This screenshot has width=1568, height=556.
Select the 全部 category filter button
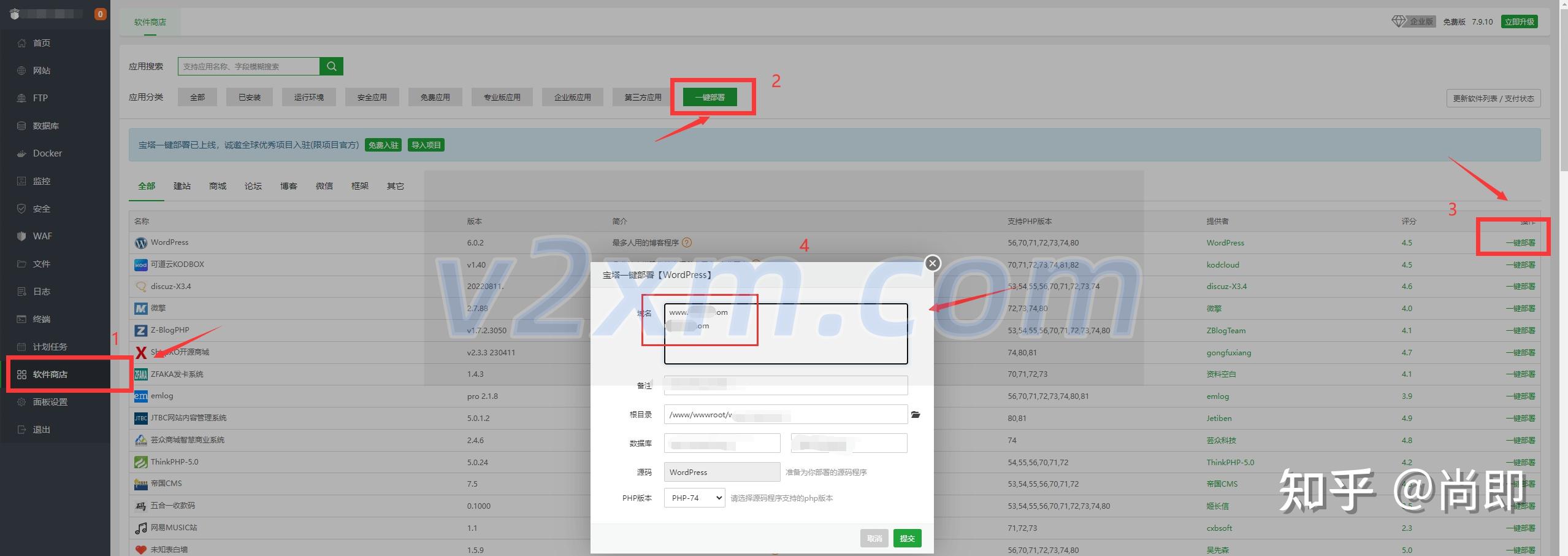tap(197, 97)
